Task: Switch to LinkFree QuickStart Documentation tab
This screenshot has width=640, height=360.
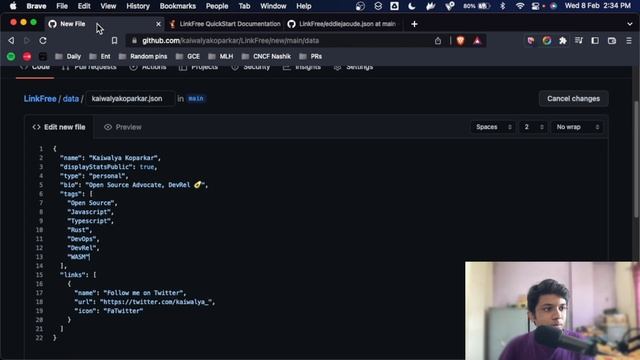Action: click(x=226, y=24)
